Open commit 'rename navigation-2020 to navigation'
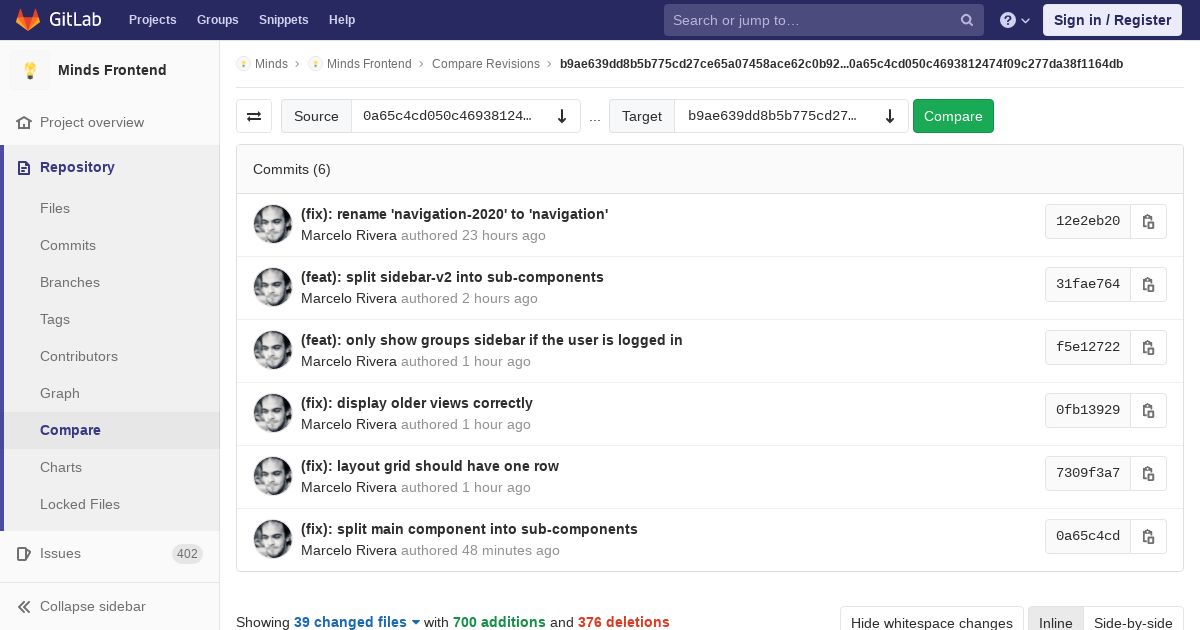The width and height of the screenshot is (1200, 630). [x=454, y=214]
